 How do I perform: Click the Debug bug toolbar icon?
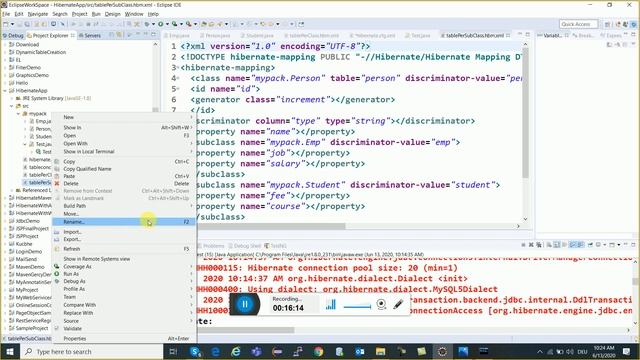[x=147, y=24]
